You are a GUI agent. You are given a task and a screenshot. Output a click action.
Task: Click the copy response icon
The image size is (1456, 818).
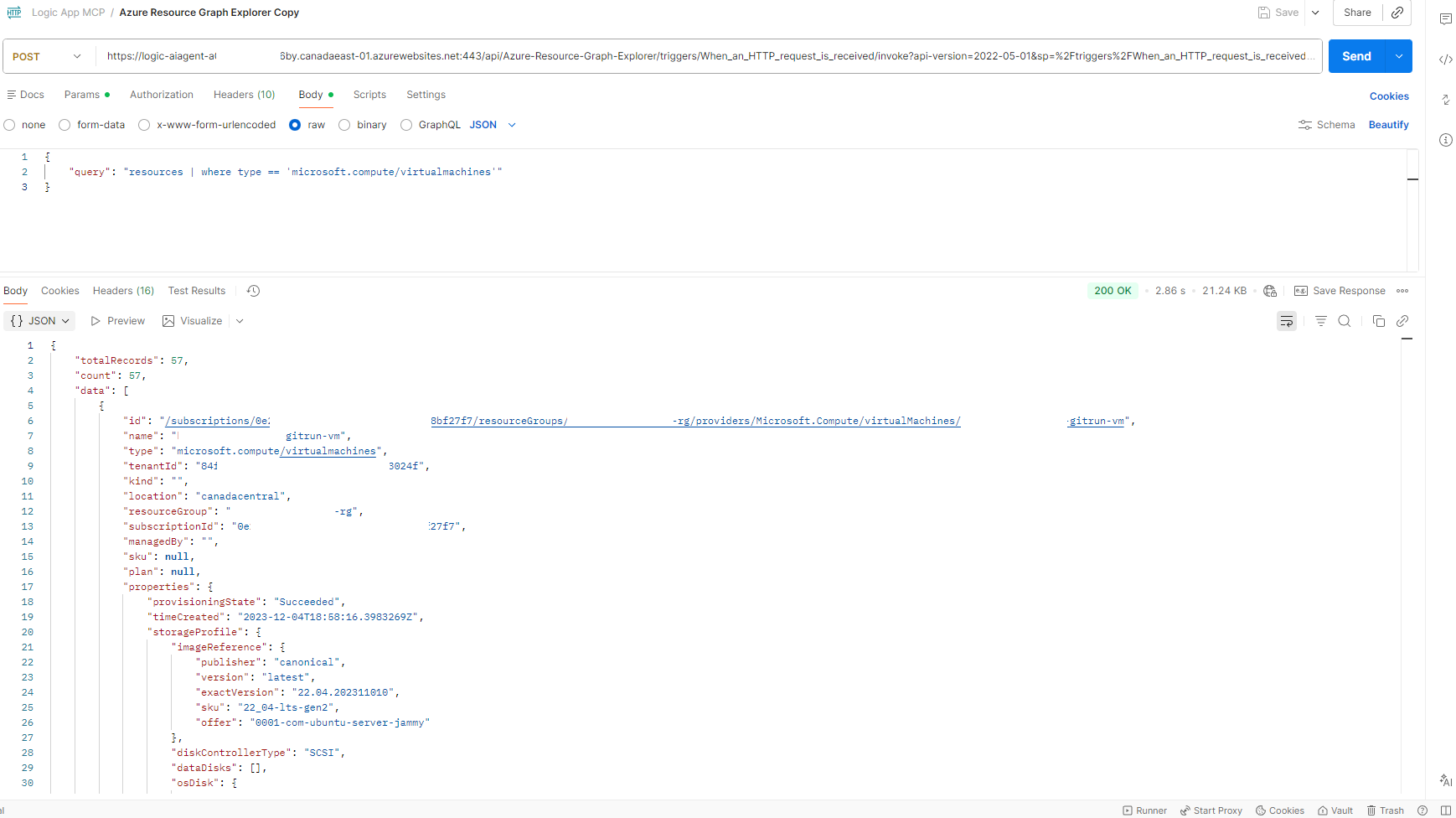click(1378, 321)
